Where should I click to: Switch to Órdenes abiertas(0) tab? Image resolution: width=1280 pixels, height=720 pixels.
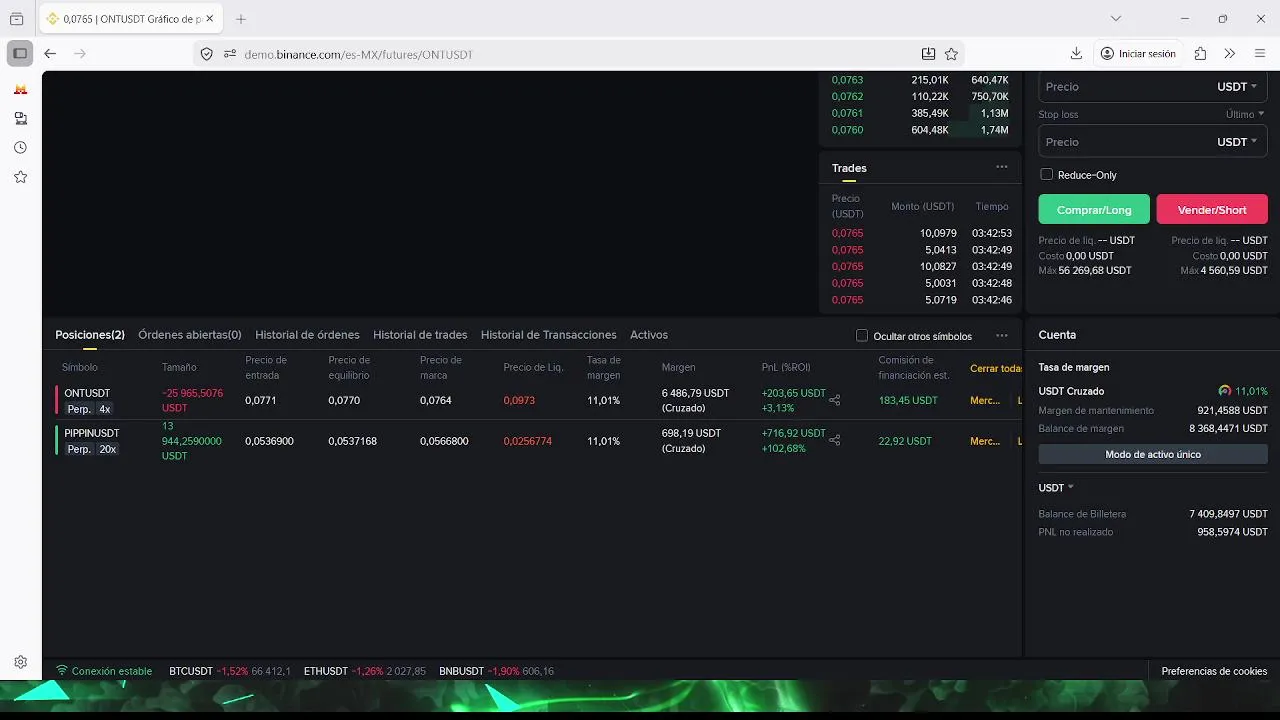[x=190, y=335]
